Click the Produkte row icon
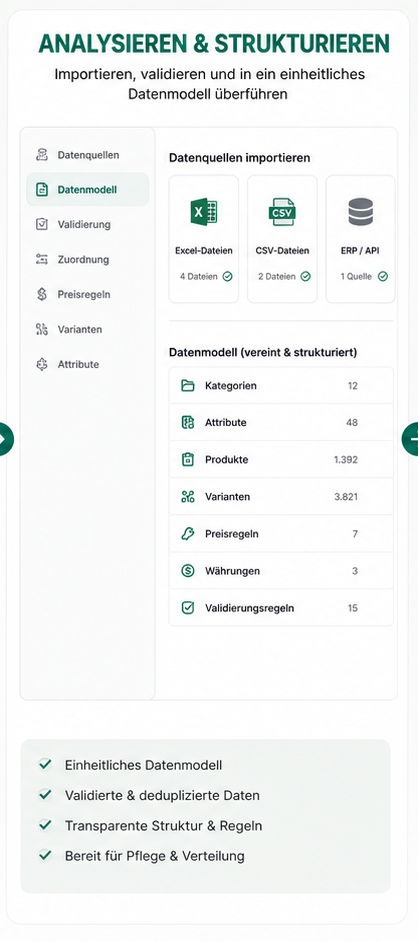This screenshot has width=418, height=941. [x=188, y=460]
